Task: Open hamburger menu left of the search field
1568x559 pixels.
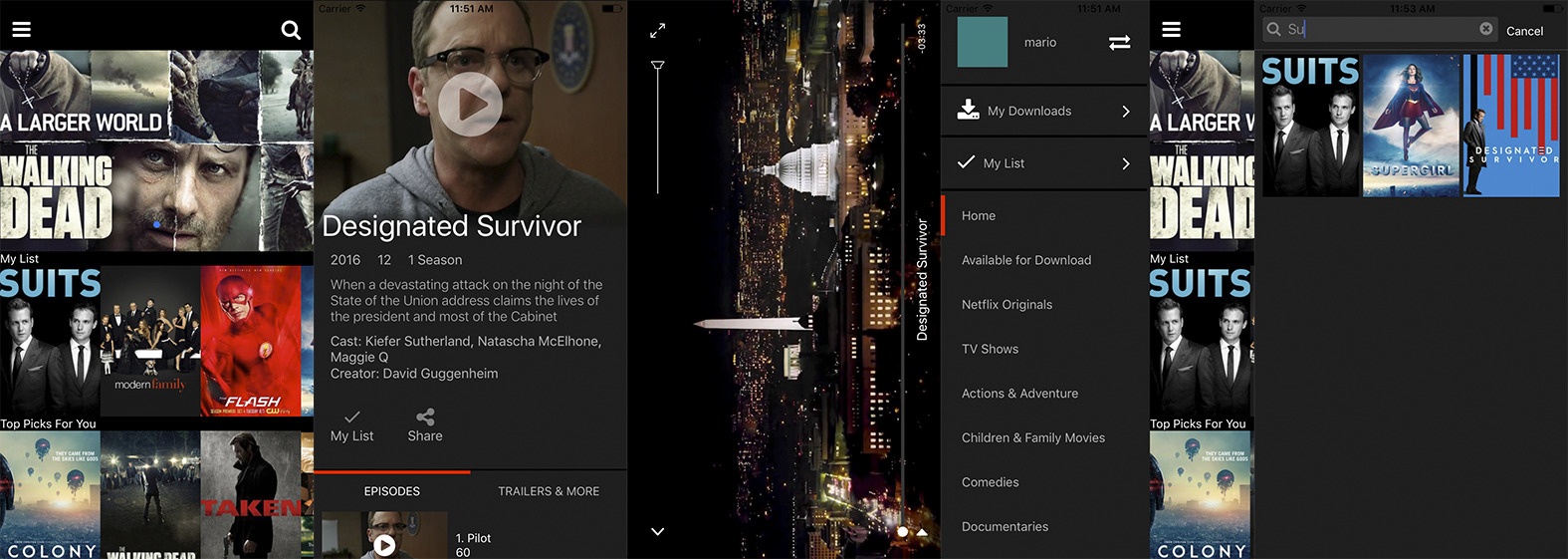Action: click(1171, 30)
